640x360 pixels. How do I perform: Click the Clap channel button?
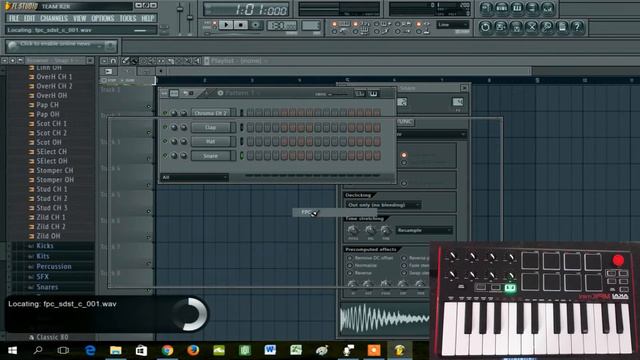pos(211,127)
